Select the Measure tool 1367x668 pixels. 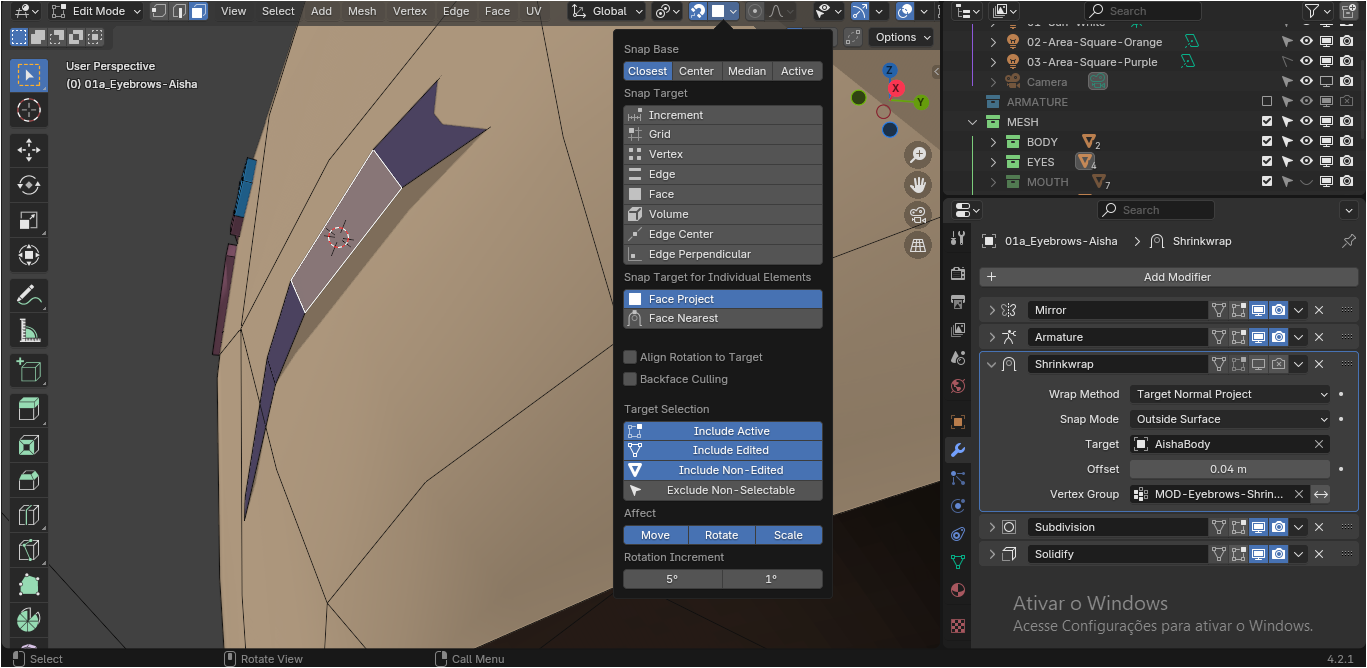coord(29,330)
